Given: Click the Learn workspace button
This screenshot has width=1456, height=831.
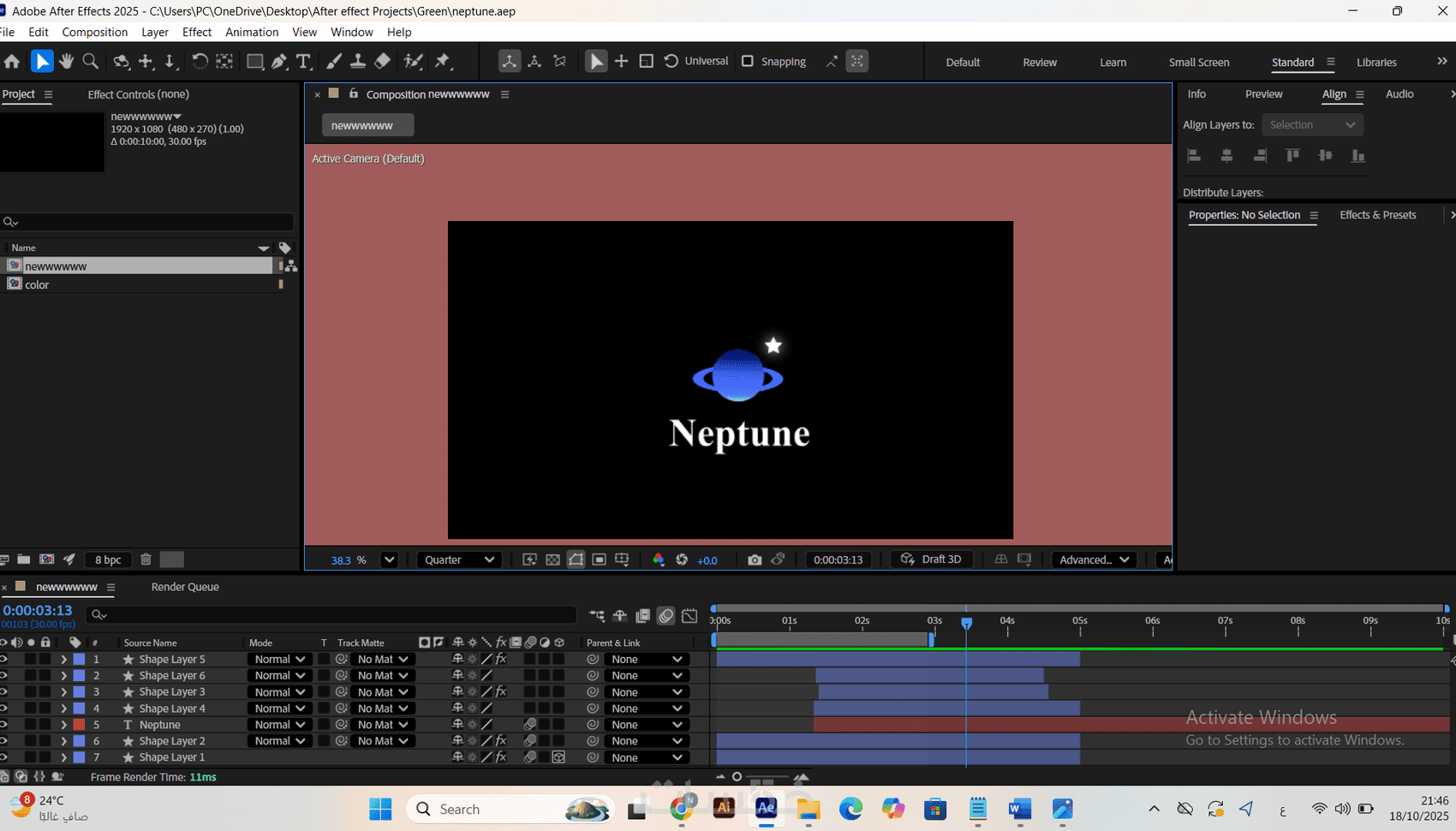Looking at the screenshot, I should pyautogui.click(x=1113, y=63).
